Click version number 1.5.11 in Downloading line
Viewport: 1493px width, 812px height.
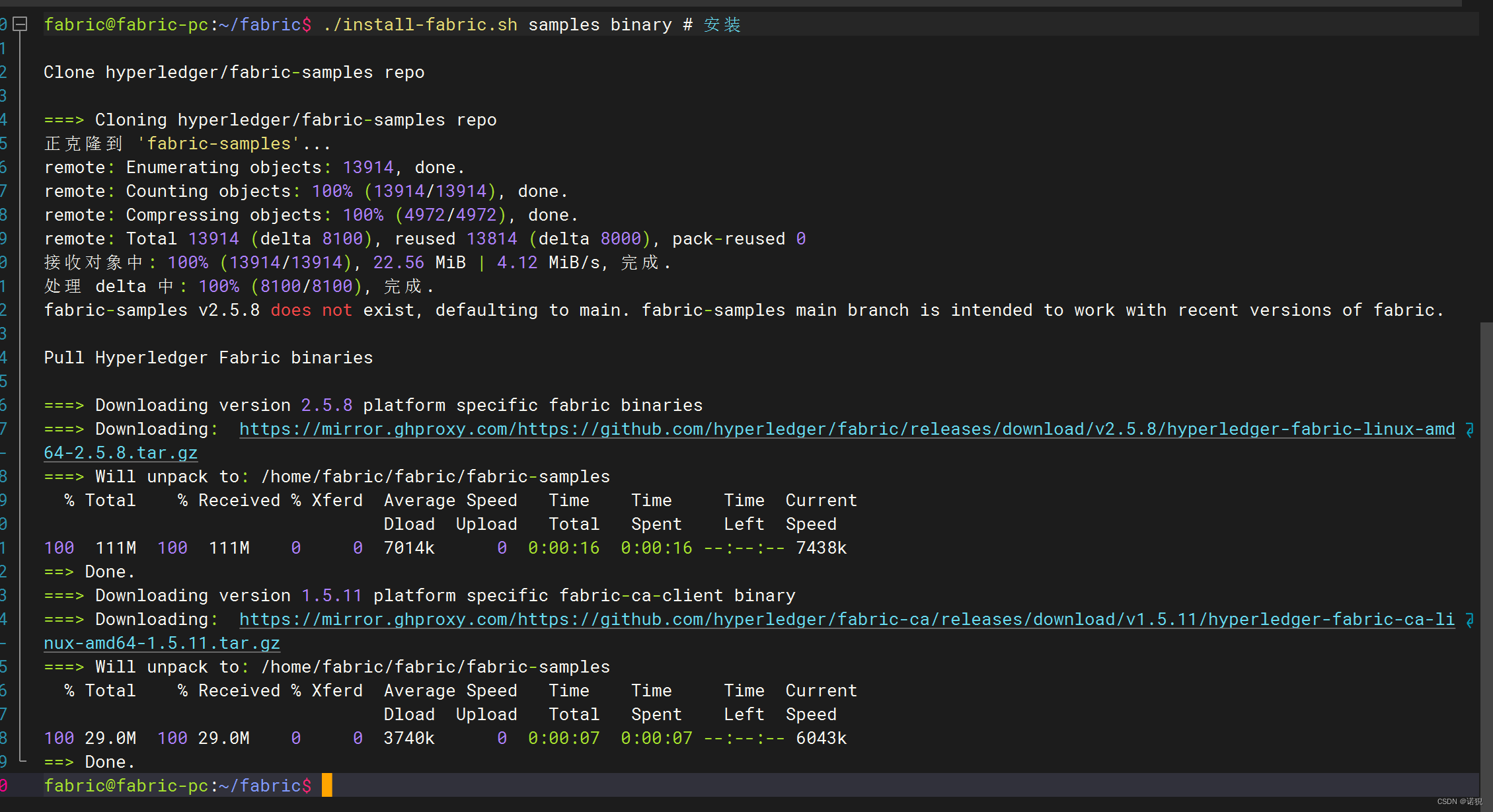pyautogui.click(x=331, y=596)
